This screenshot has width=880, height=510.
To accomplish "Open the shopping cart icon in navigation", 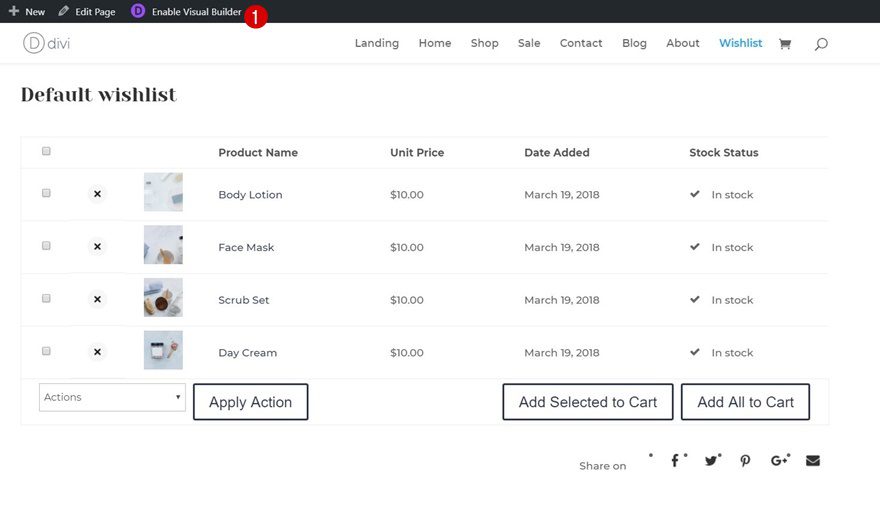I will (x=785, y=44).
